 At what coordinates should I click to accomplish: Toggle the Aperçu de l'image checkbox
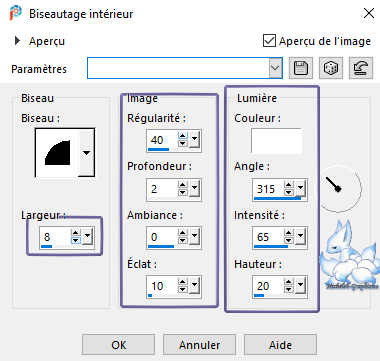pyautogui.click(x=269, y=41)
